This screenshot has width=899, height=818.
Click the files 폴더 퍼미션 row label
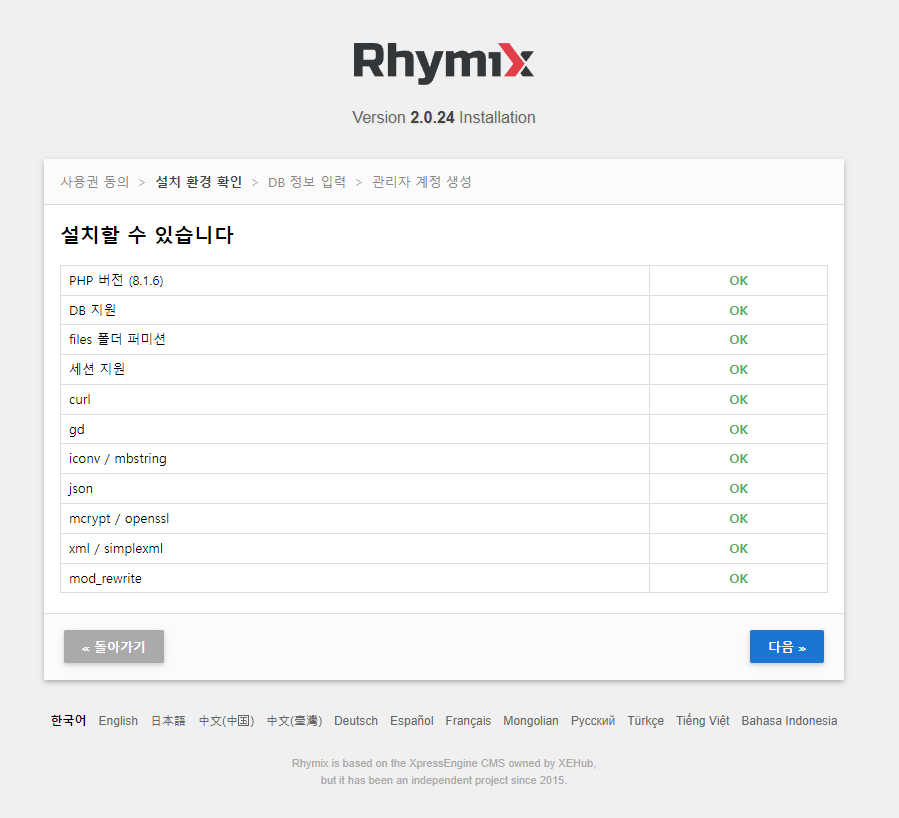pos(118,339)
